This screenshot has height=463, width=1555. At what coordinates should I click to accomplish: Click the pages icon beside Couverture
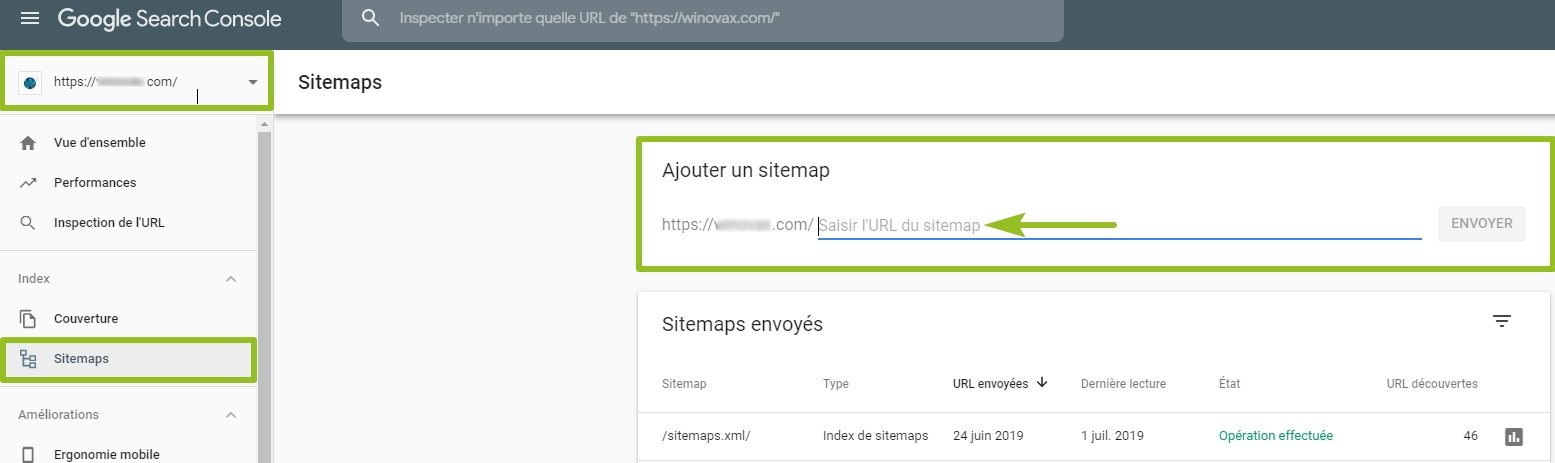pyautogui.click(x=28, y=319)
